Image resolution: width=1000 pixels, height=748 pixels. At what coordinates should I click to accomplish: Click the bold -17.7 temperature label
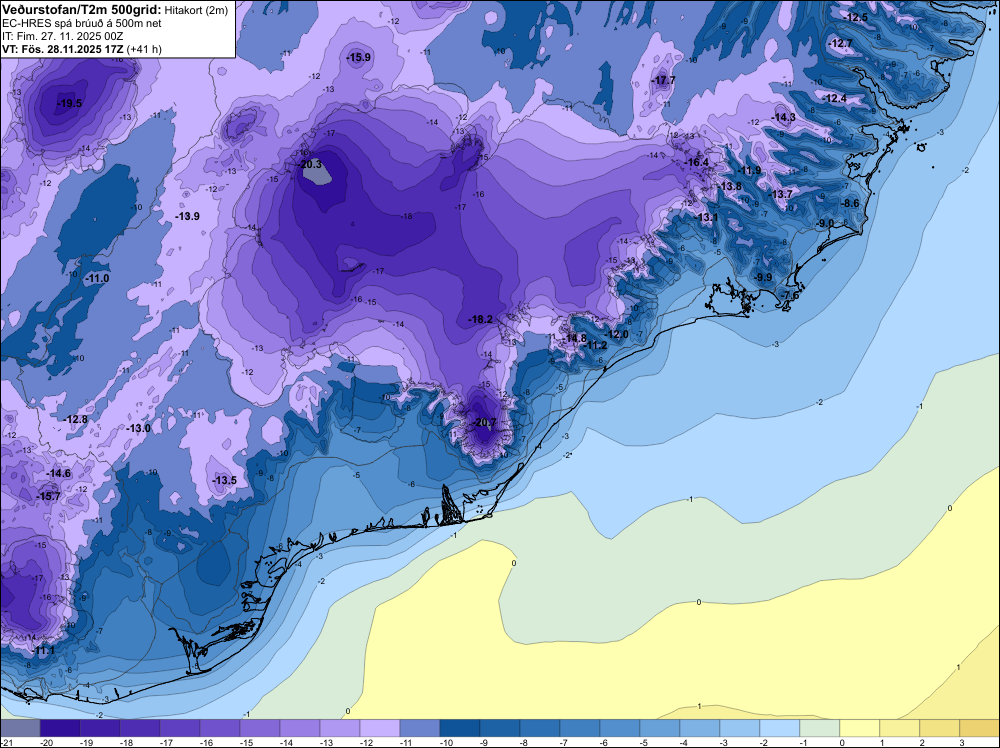click(663, 80)
